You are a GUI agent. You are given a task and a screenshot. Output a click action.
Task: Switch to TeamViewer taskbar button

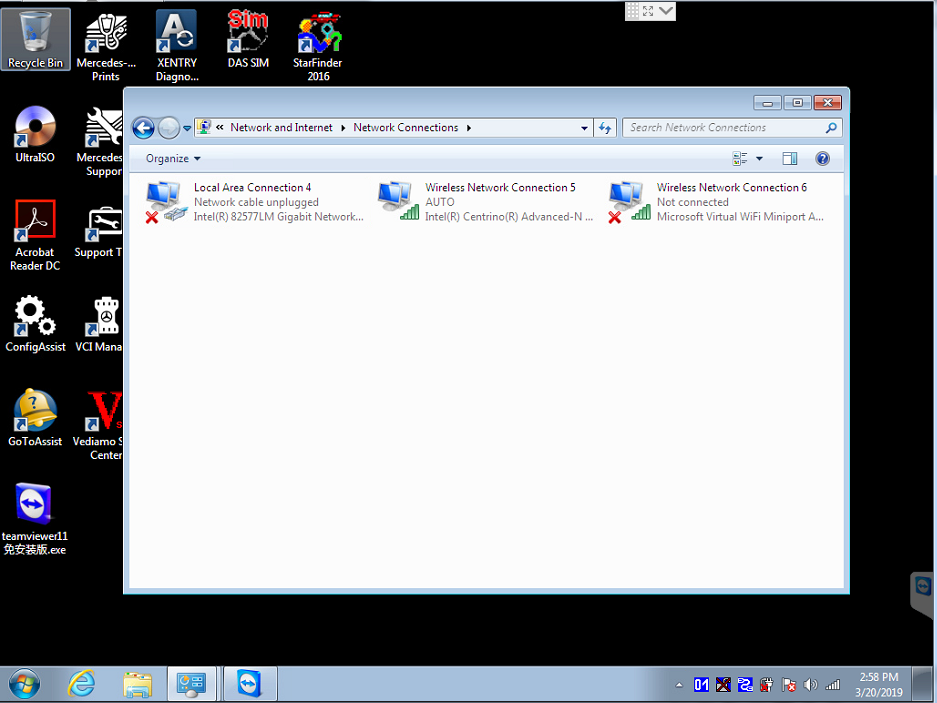click(250, 684)
